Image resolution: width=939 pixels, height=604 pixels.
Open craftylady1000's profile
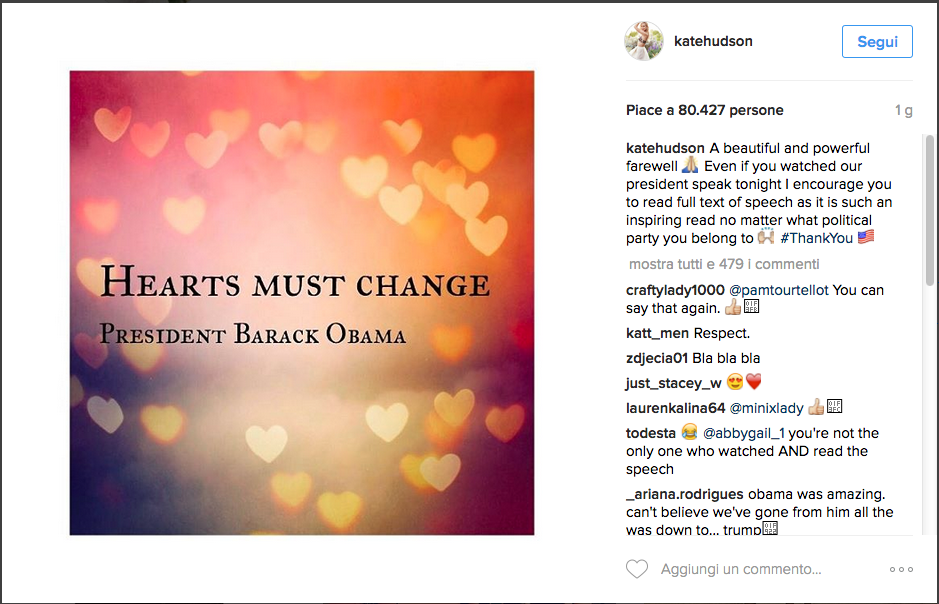tap(675, 290)
